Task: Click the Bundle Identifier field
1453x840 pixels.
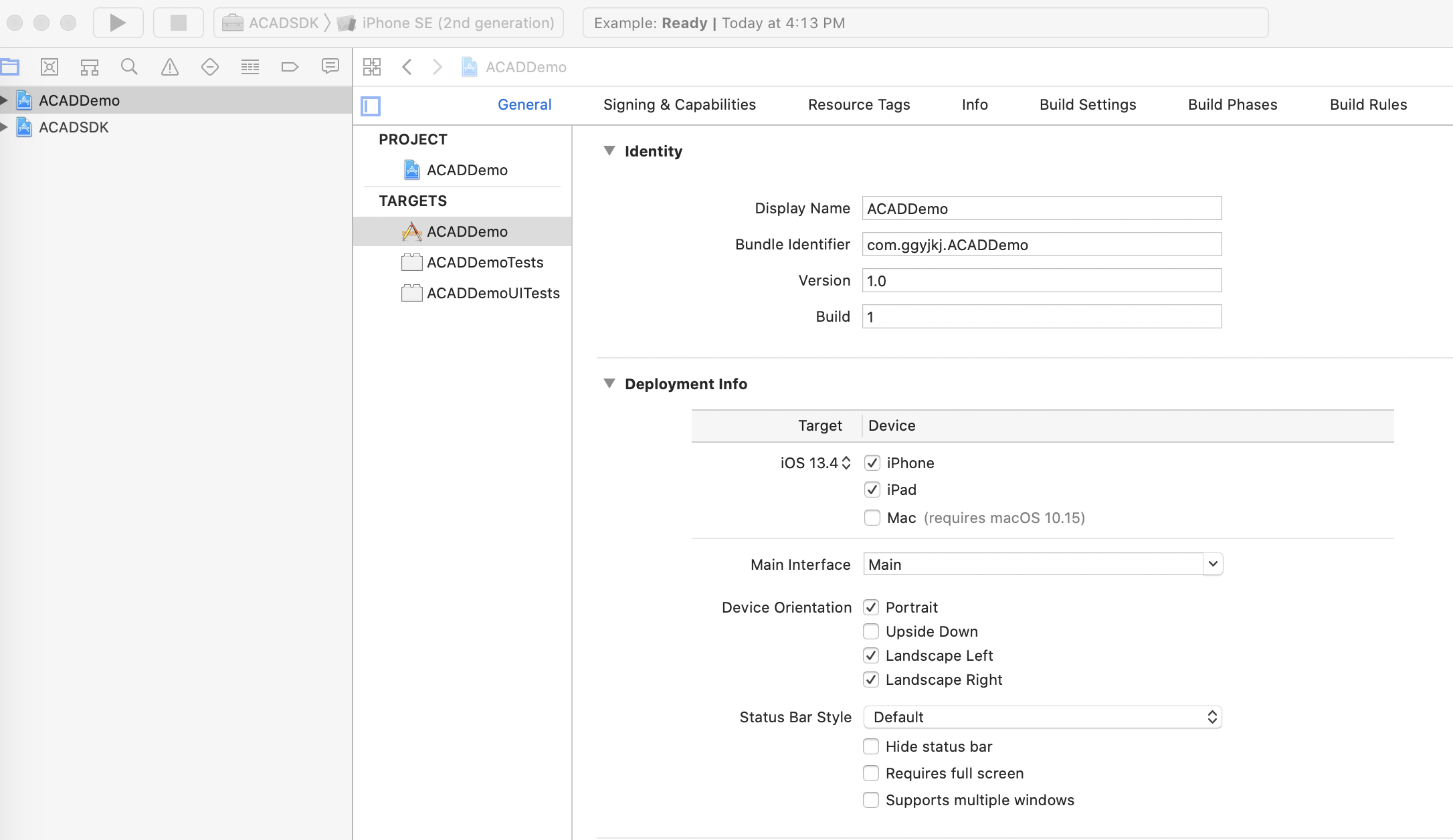Action: [1042, 244]
